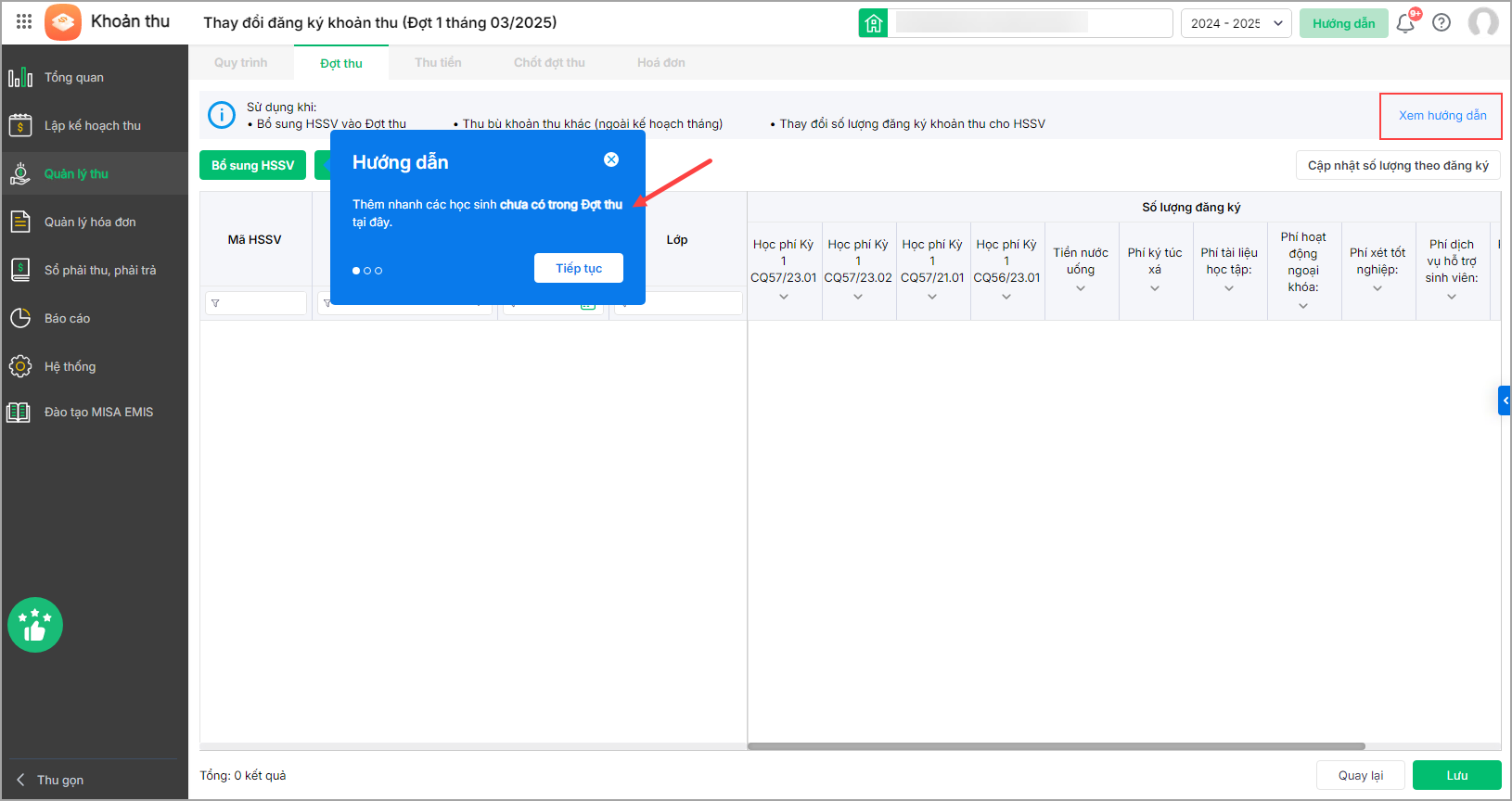Screen dimensions: 1512x801
Task: Click the Lớp column header
Action: [677, 239]
